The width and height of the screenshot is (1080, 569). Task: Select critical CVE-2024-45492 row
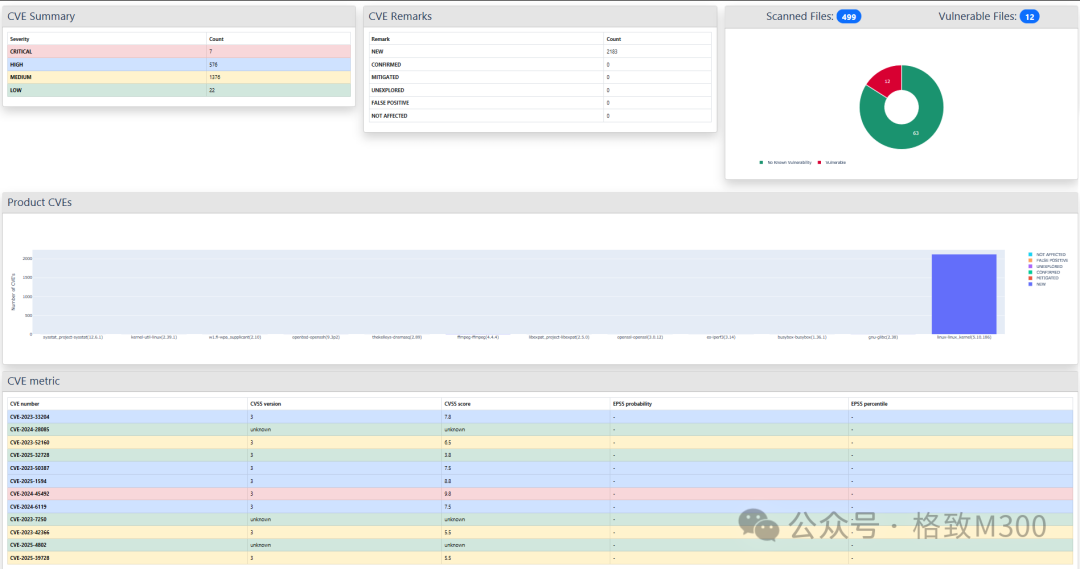[x=540, y=494]
